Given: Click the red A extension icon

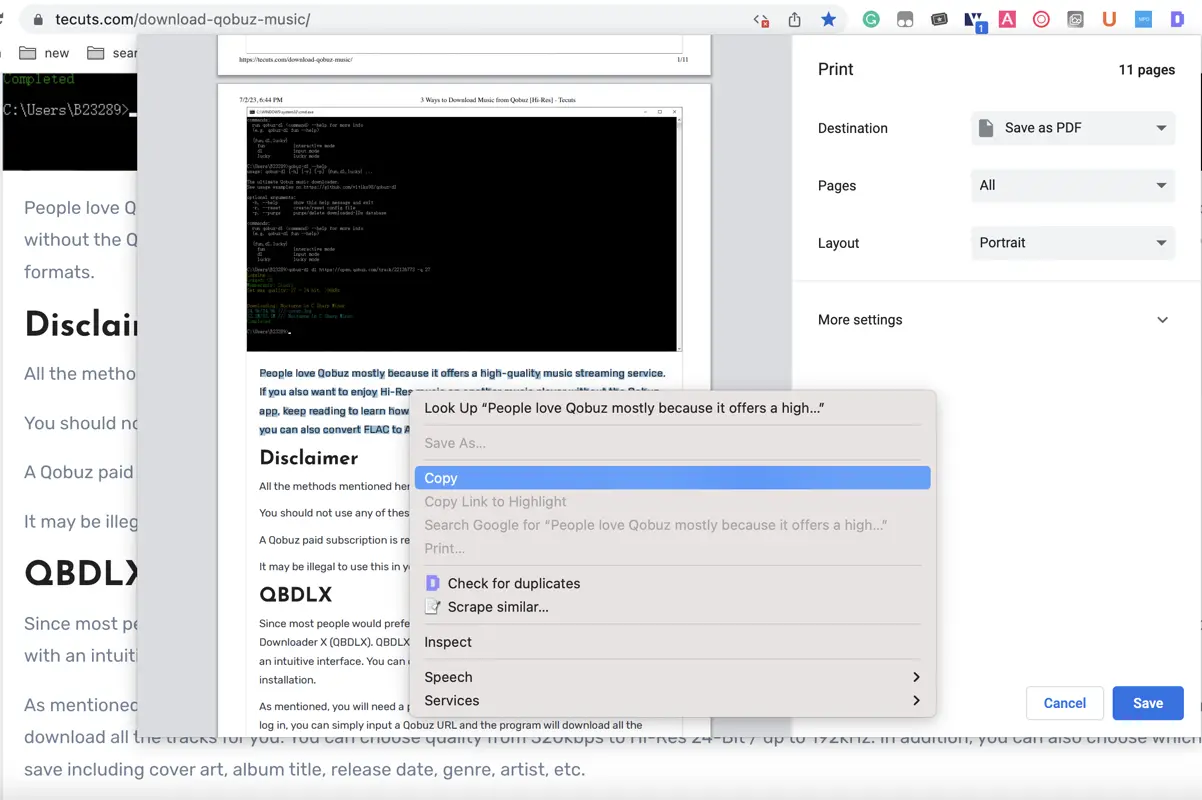Looking at the screenshot, I should tap(1007, 18).
